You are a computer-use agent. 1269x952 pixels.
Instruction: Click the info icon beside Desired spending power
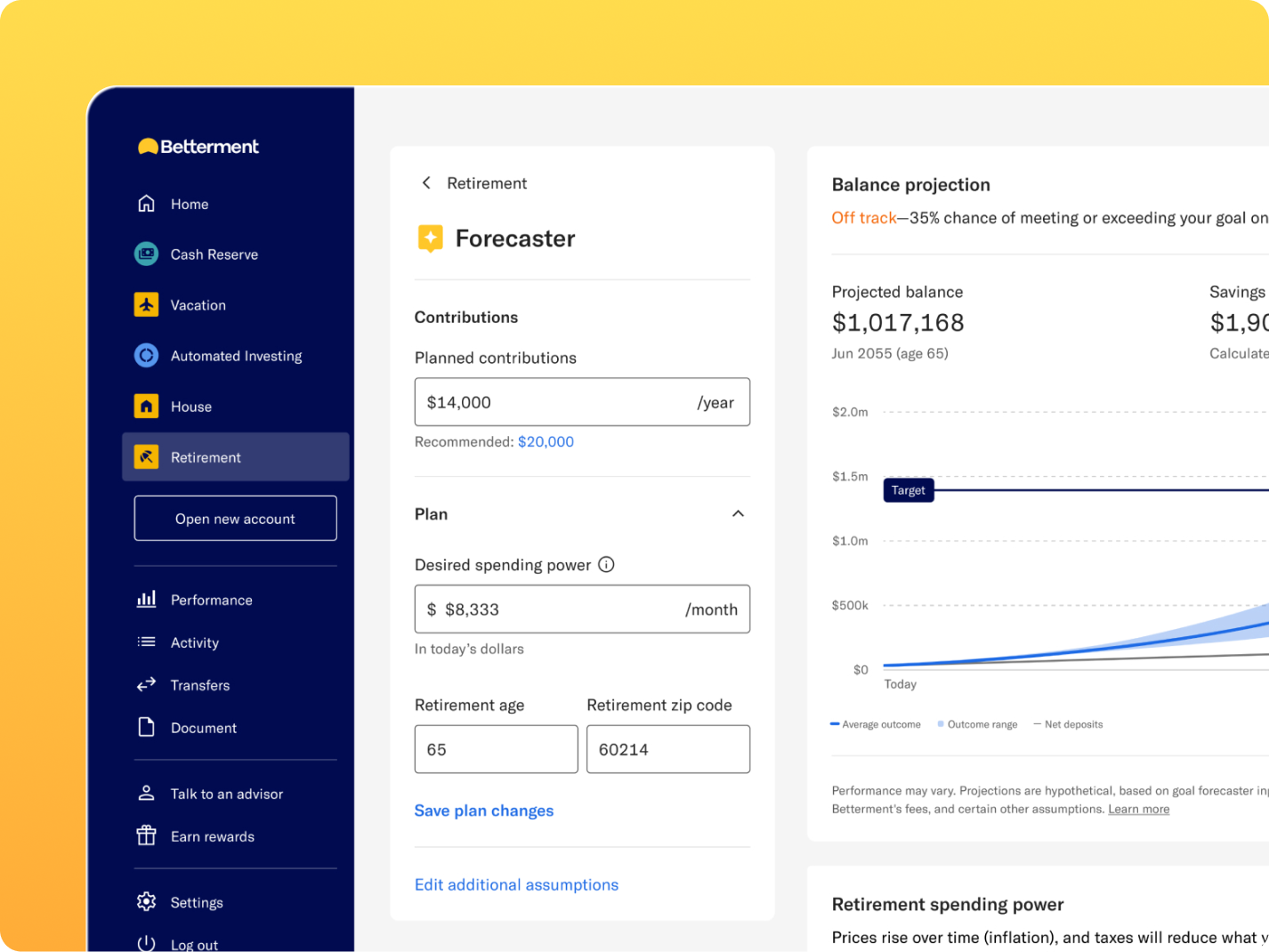[x=606, y=565]
